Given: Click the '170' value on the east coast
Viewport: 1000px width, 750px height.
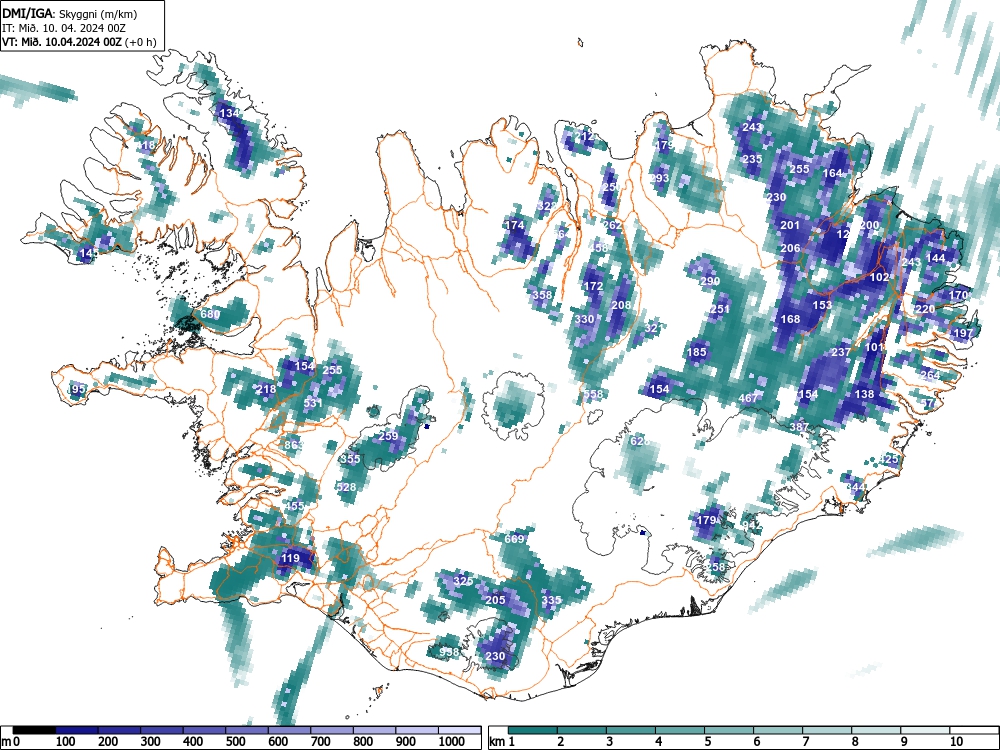Looking at the screenshot, I should pyautogui.click(x=958, y=295).
